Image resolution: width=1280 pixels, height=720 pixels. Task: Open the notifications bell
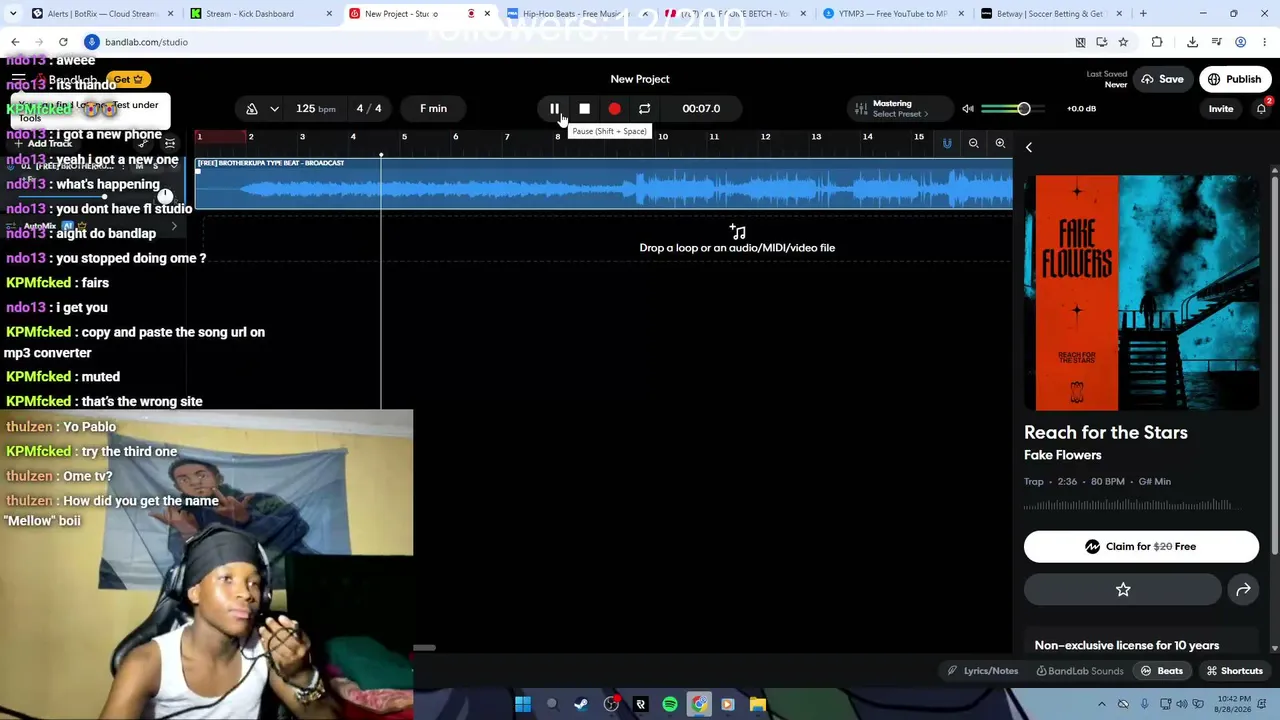(x=1261, y=108)
